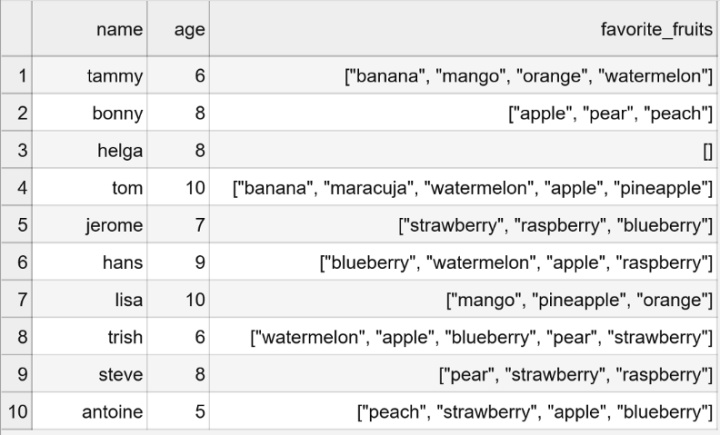Select the age cell in tom's row
Image resolution: width=720 pixels, height=435 pixels.
point(194,188)
